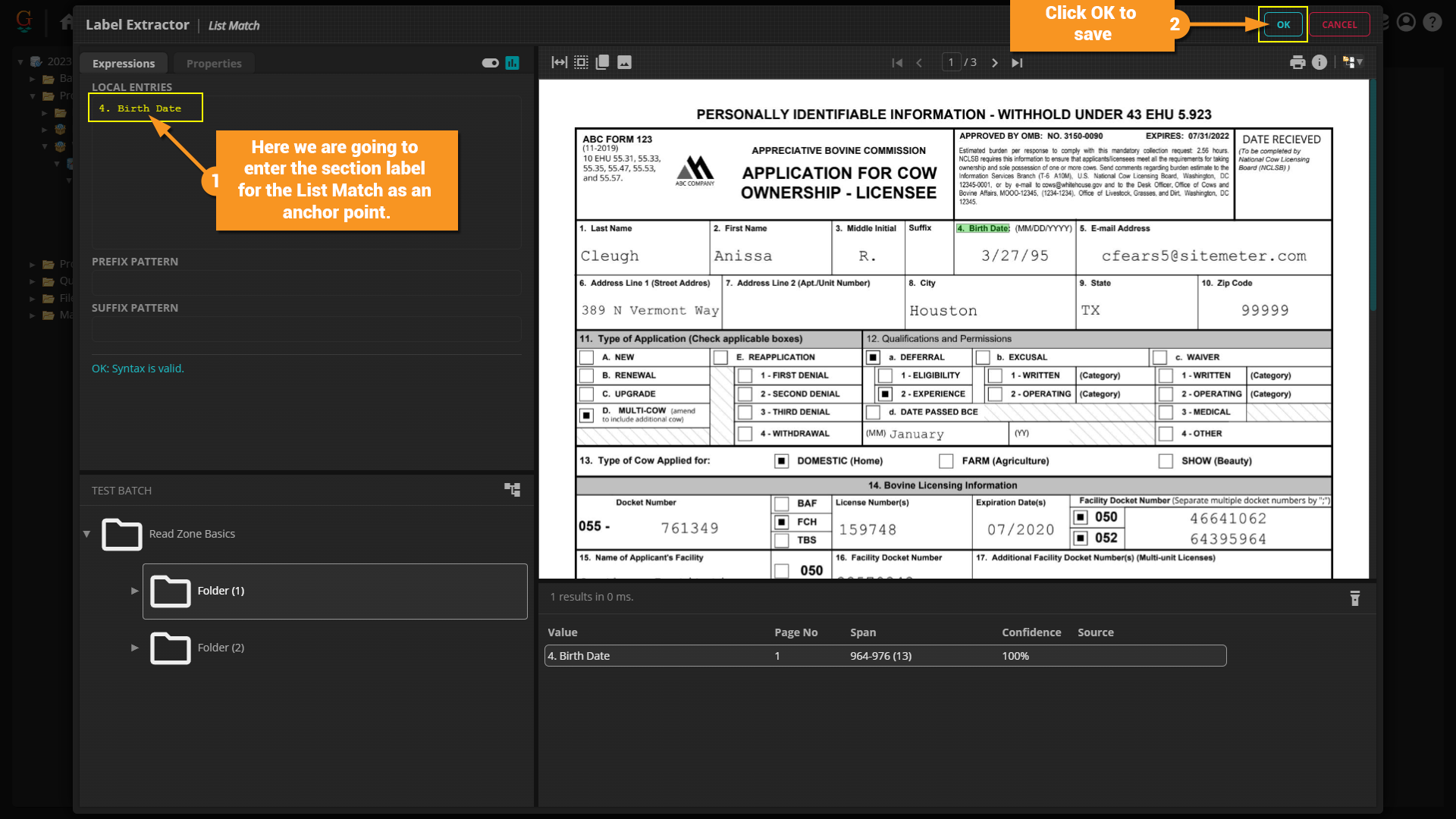The height and width of the screenshot is (819, 1456).
Task: Click OK to save the List Match
Action: click(x=1283, y=24)
